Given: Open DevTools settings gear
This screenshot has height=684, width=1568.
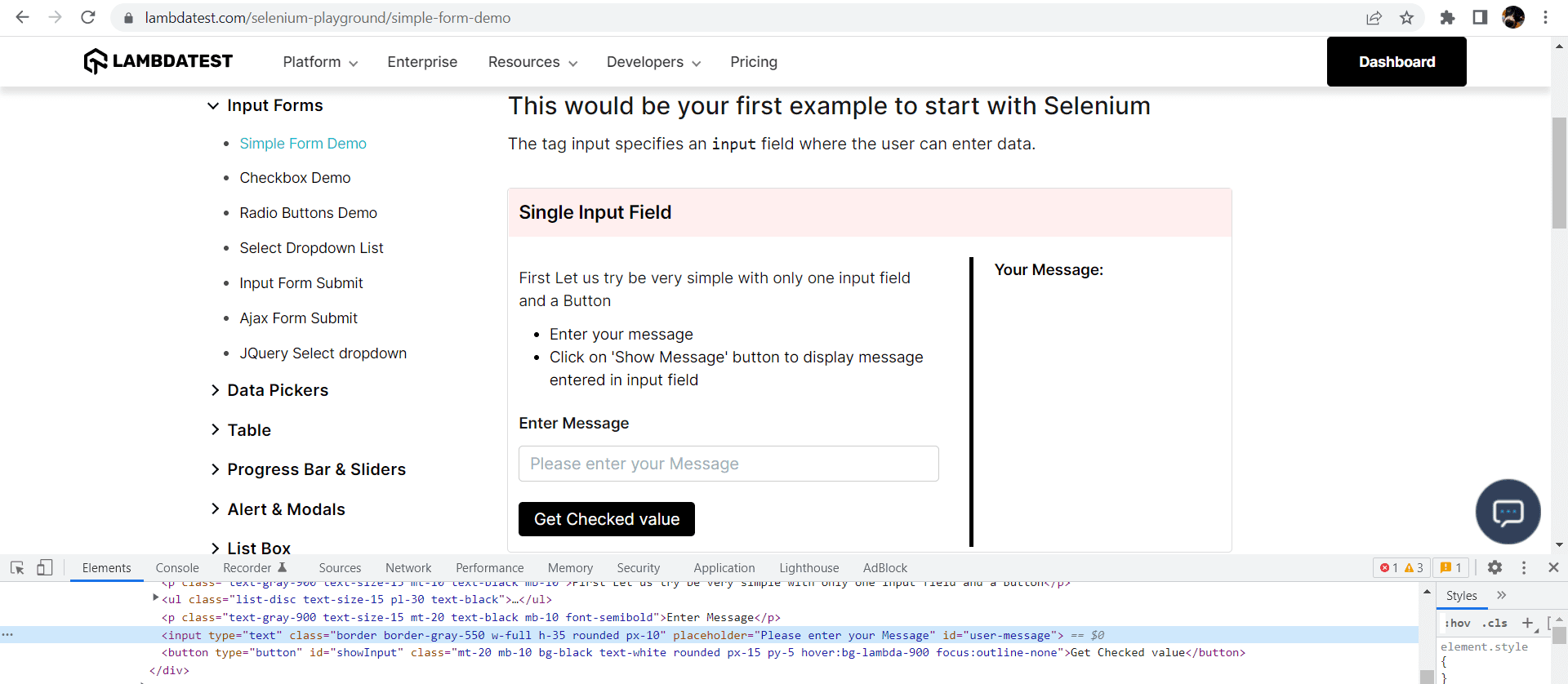Looking at the screenshot, I should coord(1494,567).
